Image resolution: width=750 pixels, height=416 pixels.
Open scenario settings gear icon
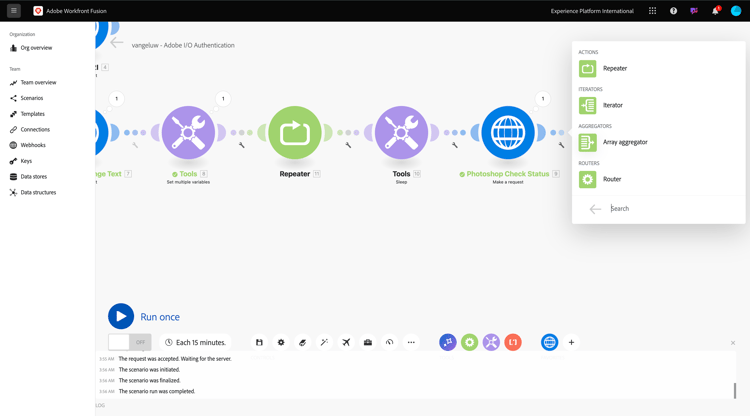[x=281, y=342]
